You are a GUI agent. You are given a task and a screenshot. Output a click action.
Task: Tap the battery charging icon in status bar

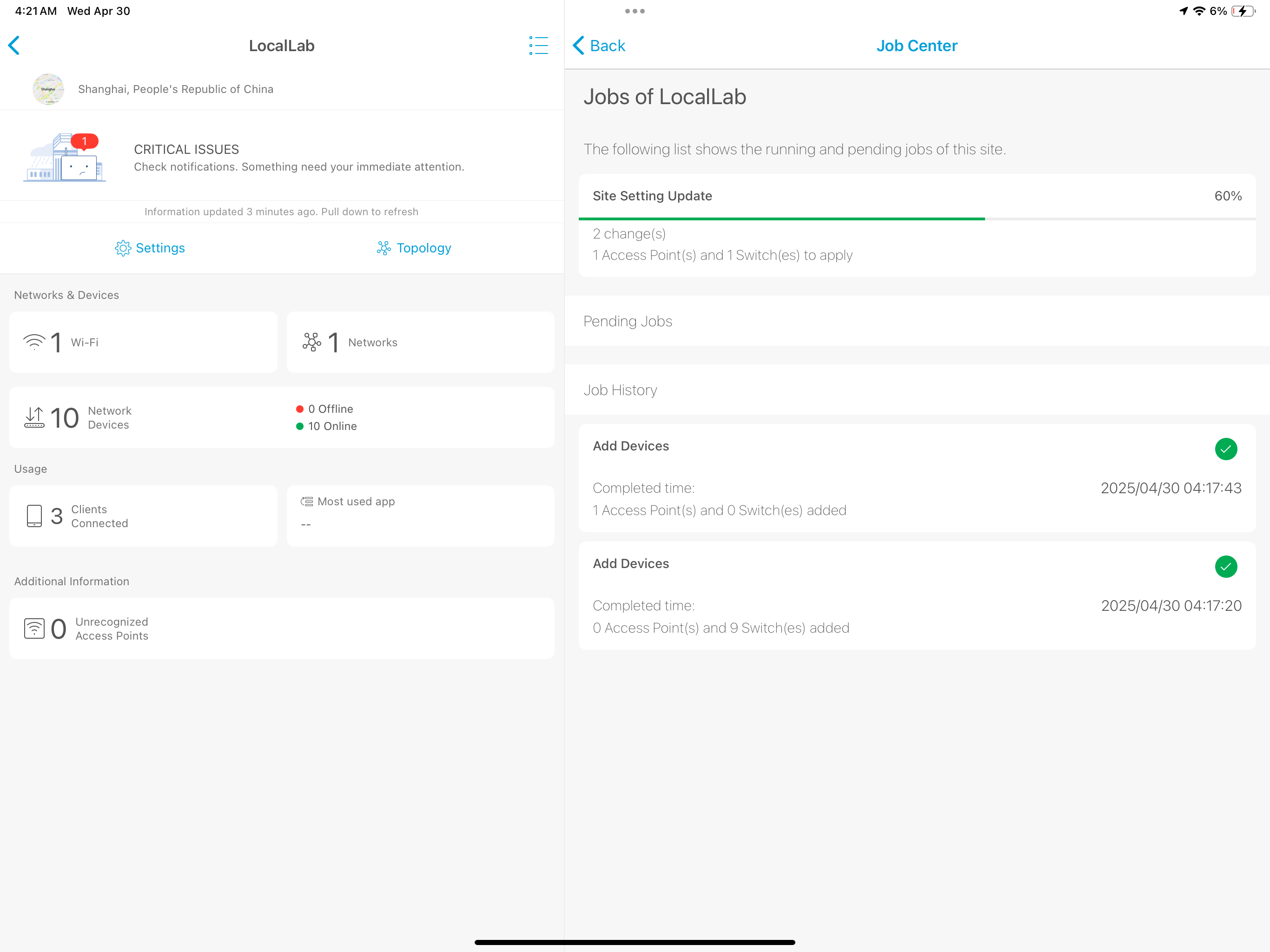[1244, 11]
